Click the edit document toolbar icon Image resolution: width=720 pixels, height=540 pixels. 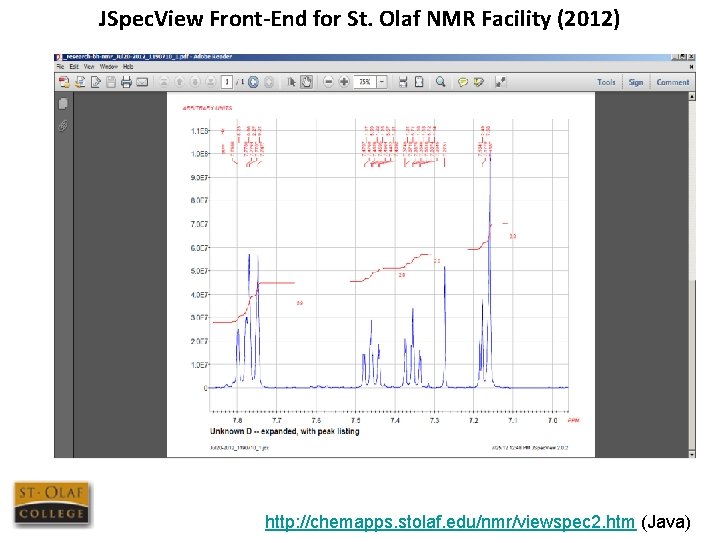96,82
